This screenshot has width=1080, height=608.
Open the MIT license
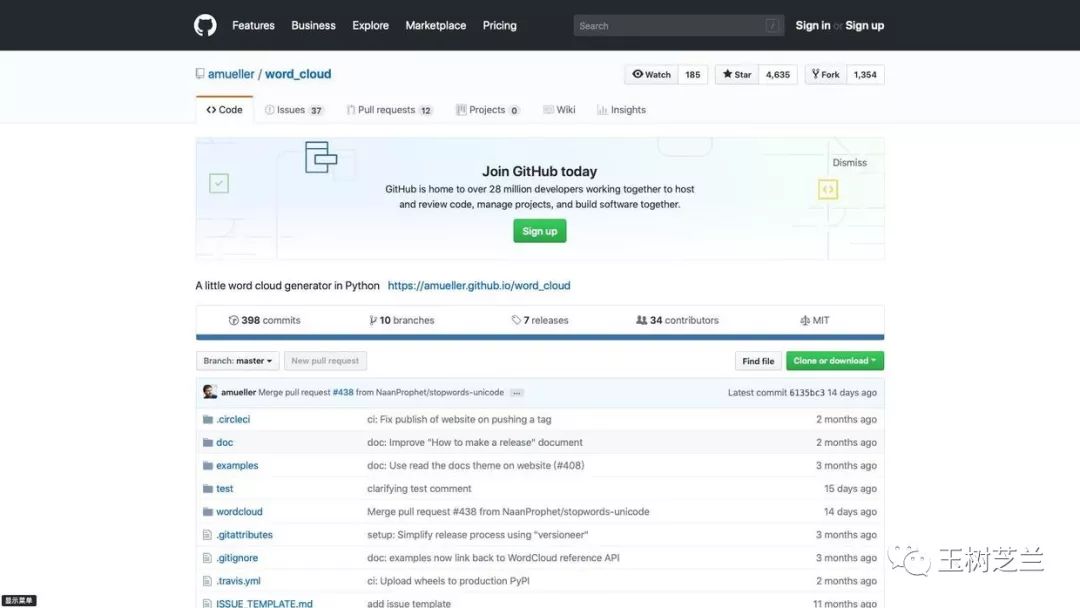pos(815,320)
